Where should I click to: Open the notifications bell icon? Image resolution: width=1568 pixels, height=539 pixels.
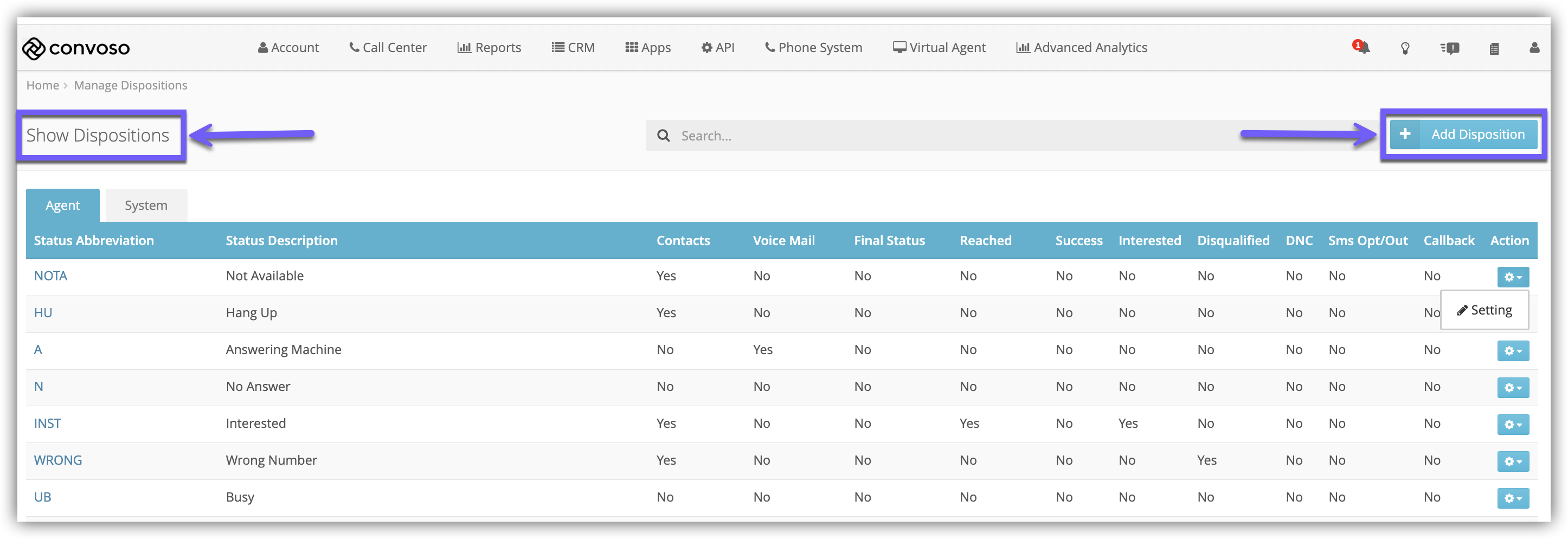[1361, 48]
